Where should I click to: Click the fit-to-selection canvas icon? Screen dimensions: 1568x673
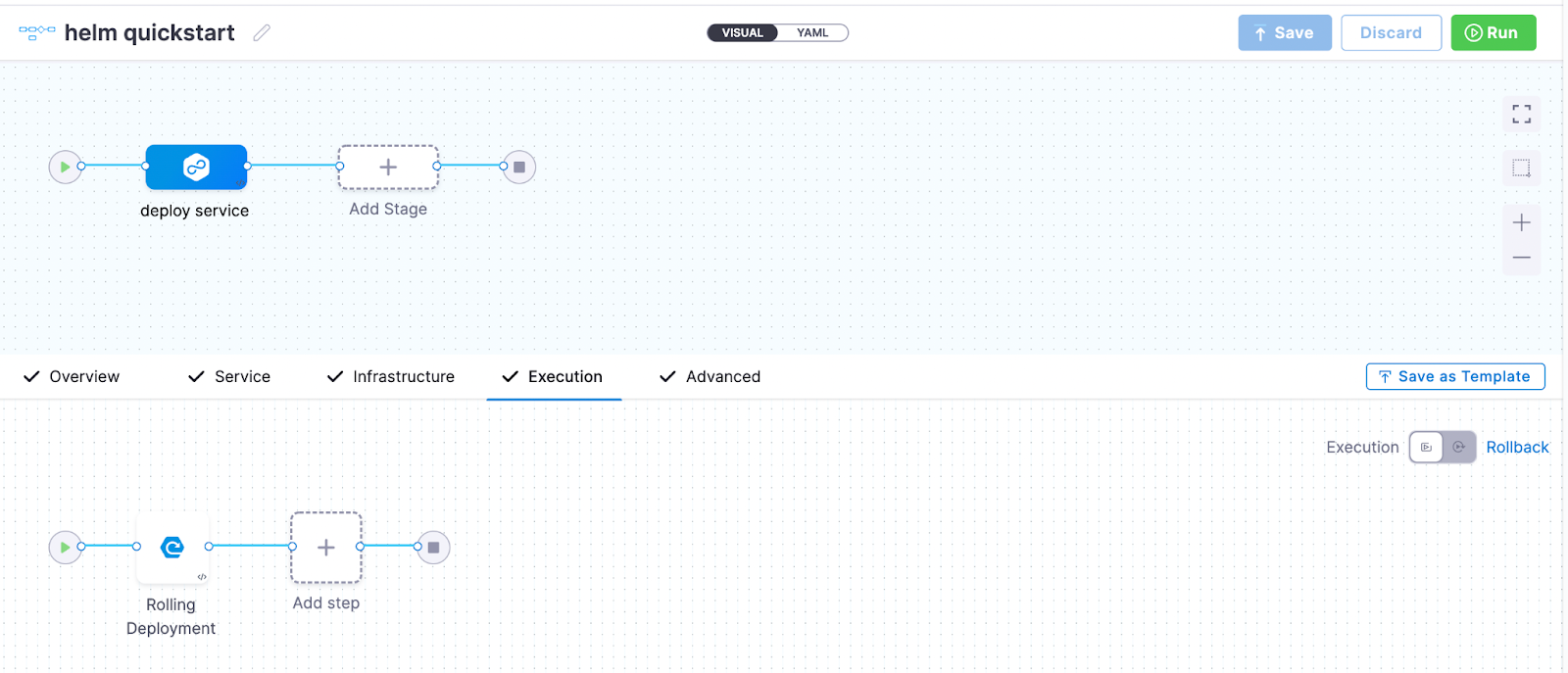(1521, 168)
